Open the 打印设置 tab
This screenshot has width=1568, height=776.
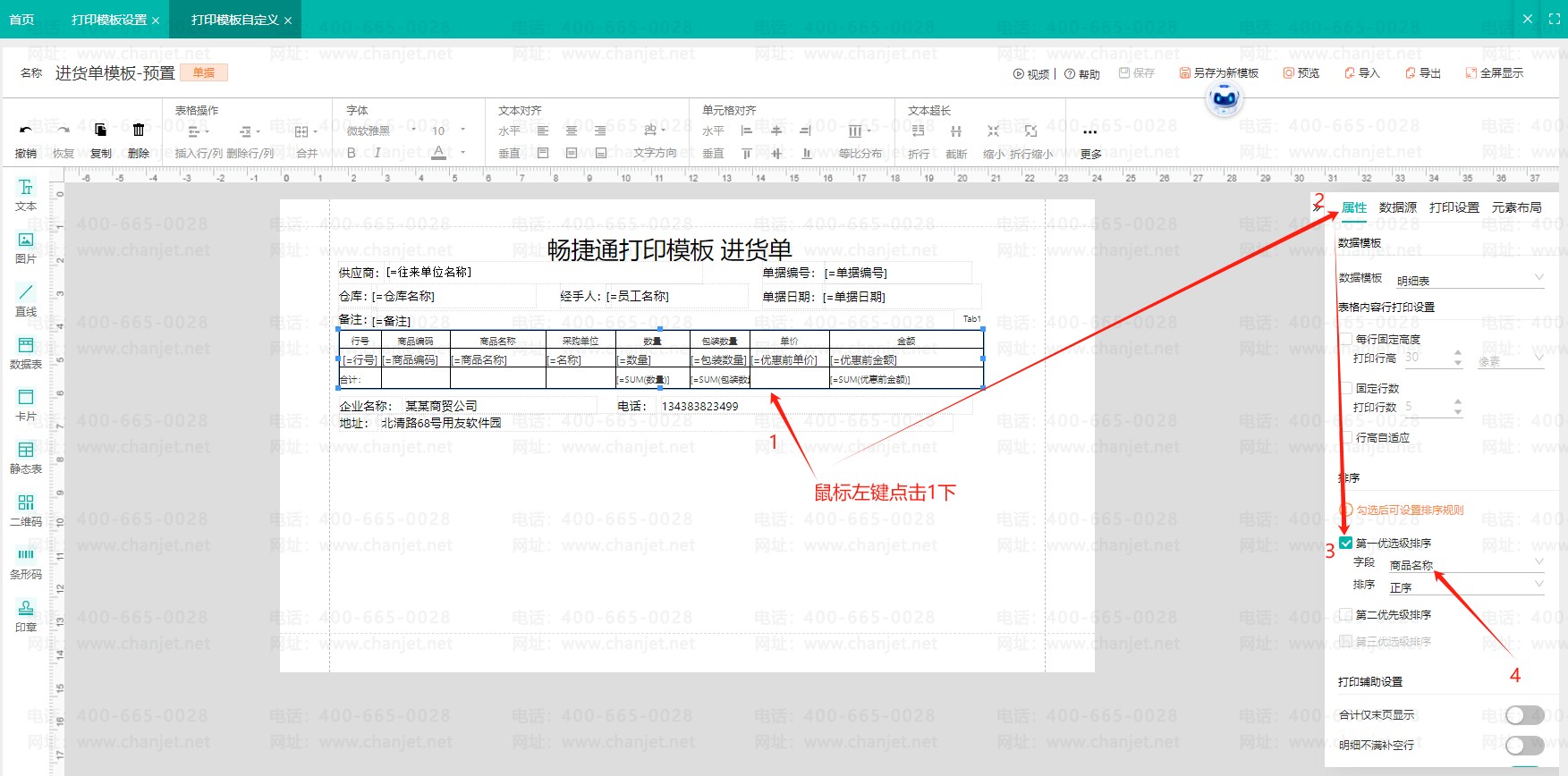click(x=1454, y=207)
